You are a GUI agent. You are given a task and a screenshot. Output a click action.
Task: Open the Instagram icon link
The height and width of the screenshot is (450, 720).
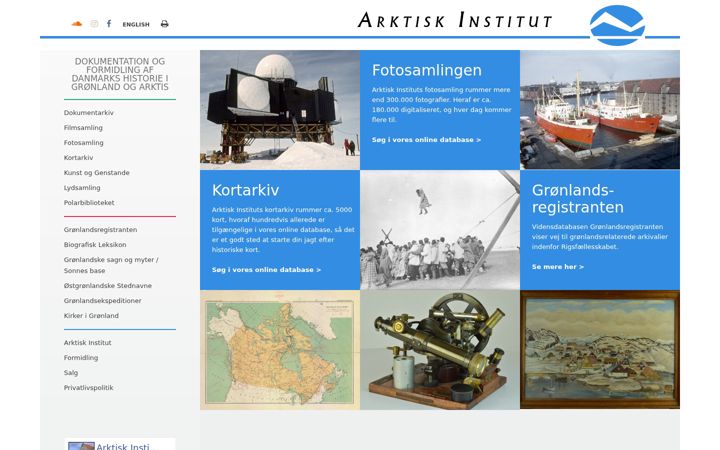click(x=94, y=24)
